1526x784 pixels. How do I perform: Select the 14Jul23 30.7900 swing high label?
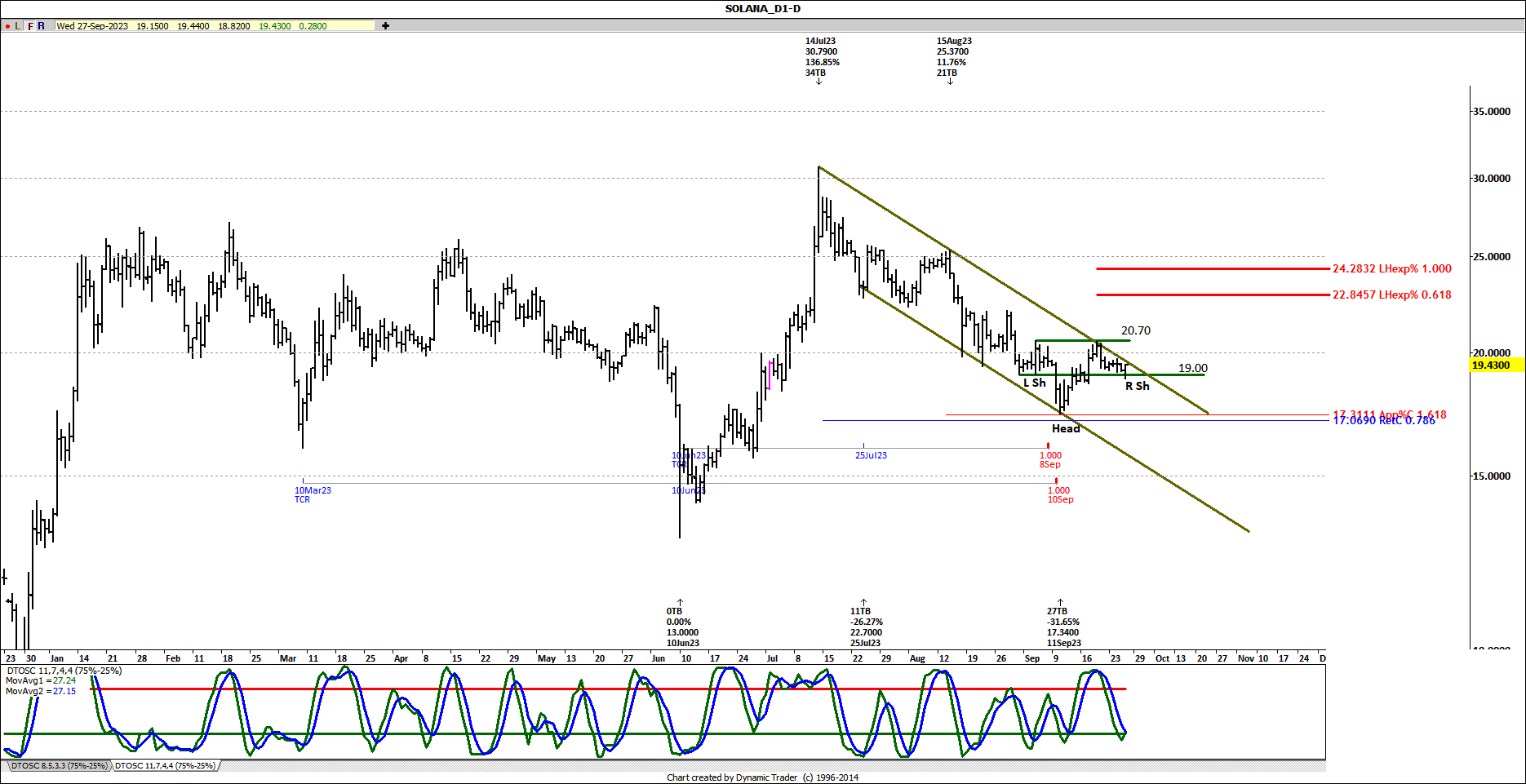[822, 56]
